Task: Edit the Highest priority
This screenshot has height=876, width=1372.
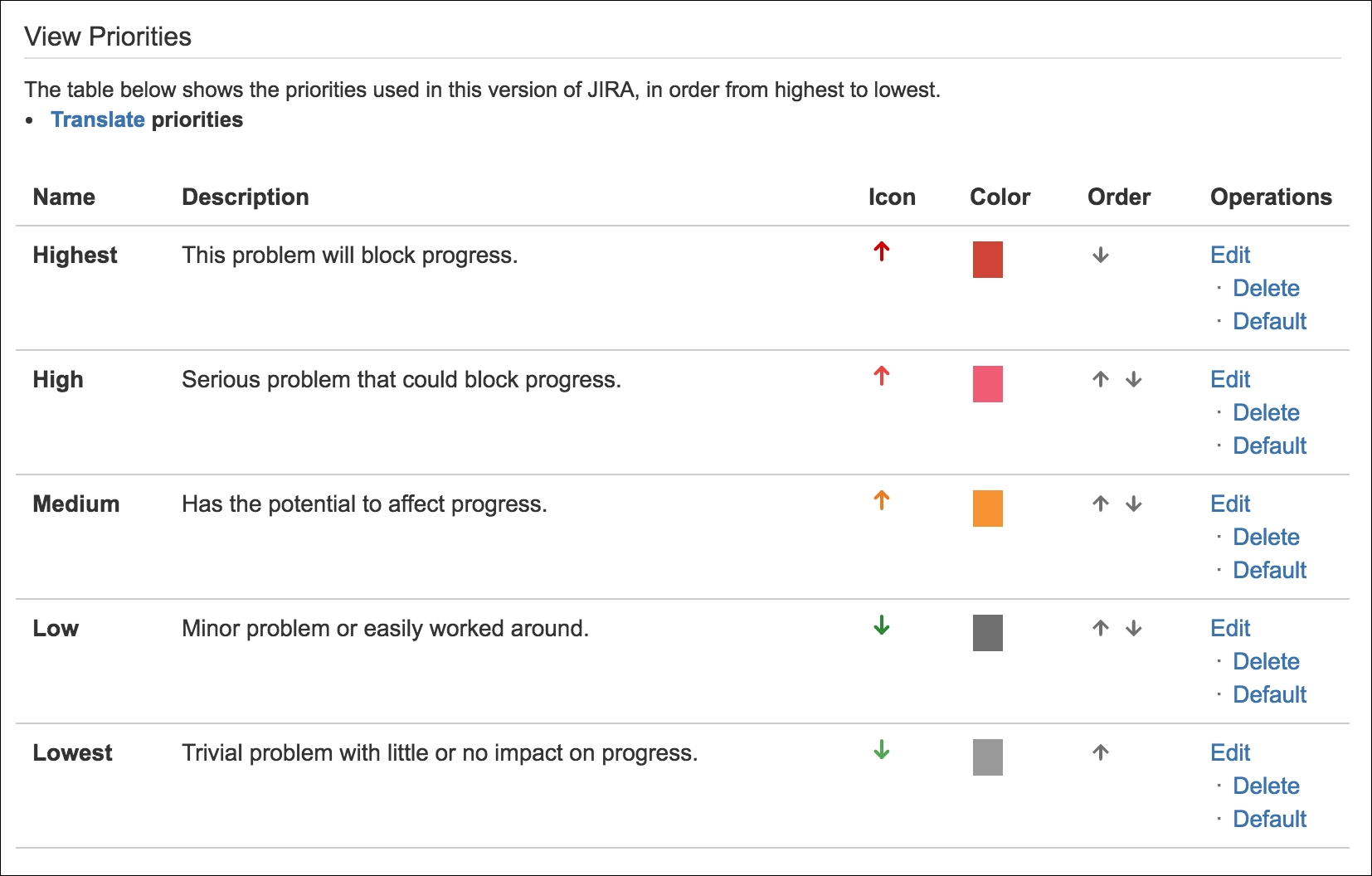Action: (1230, 255)
